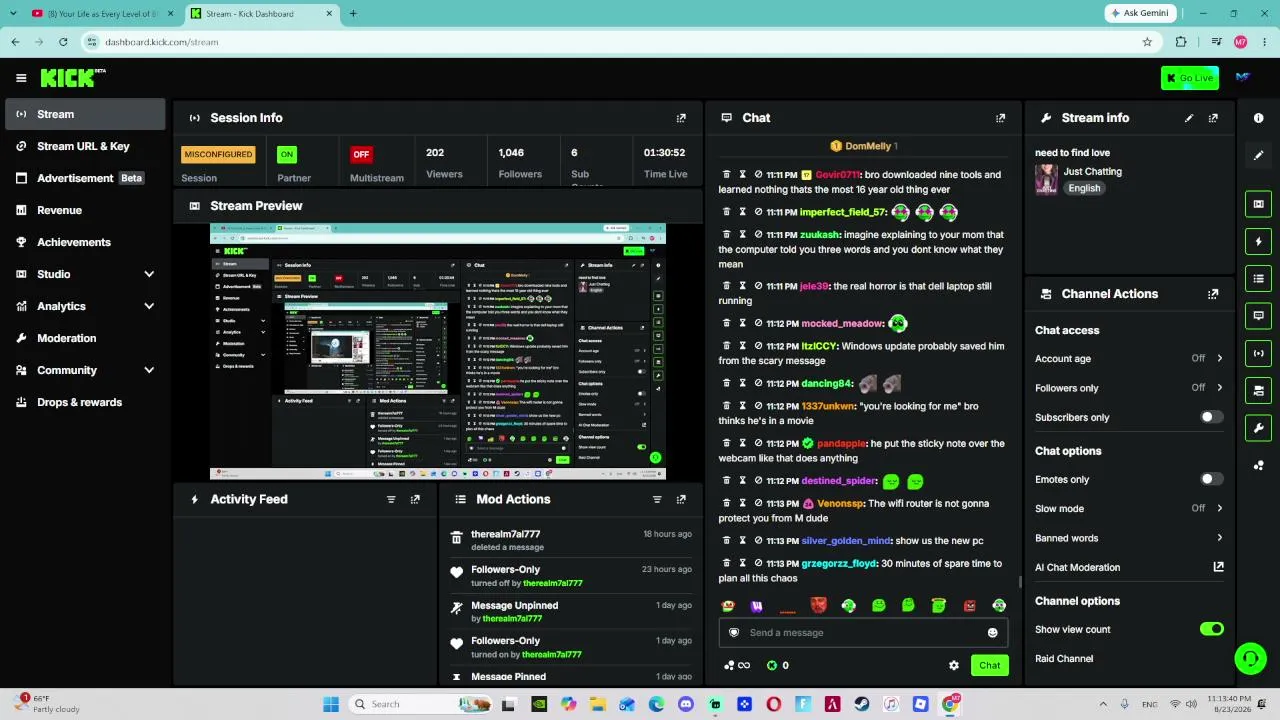1280x720 pixels.
Task: Open a new browser tab
Action: (x=353, y=14)
